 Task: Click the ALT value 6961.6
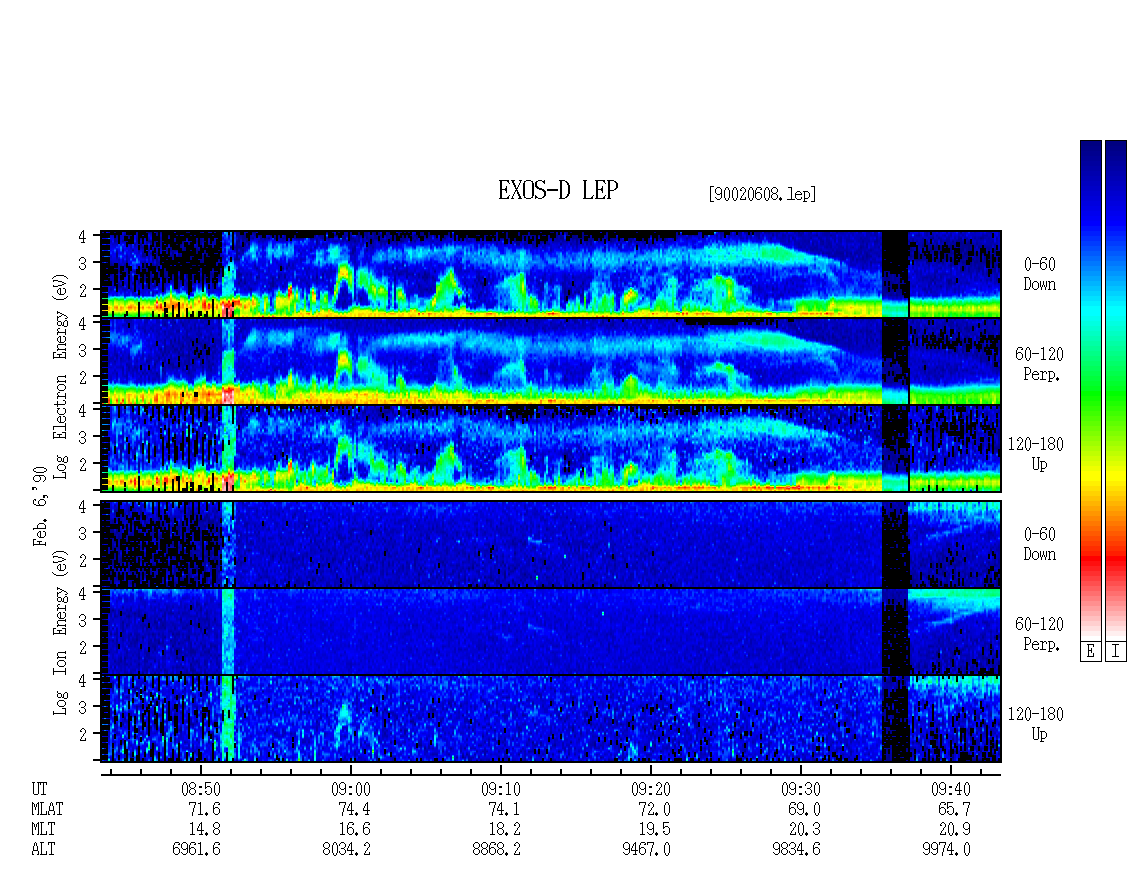coord(196,849)
